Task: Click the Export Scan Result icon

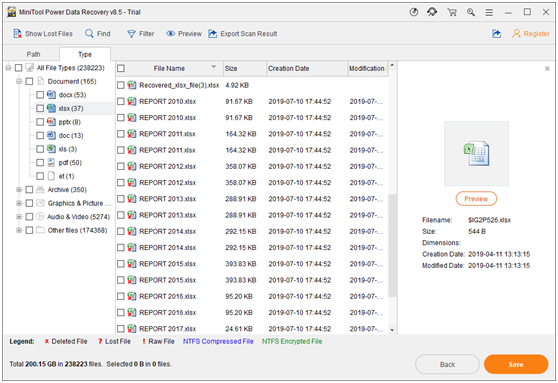Action: pyautogui.click(x=212, y=34)
